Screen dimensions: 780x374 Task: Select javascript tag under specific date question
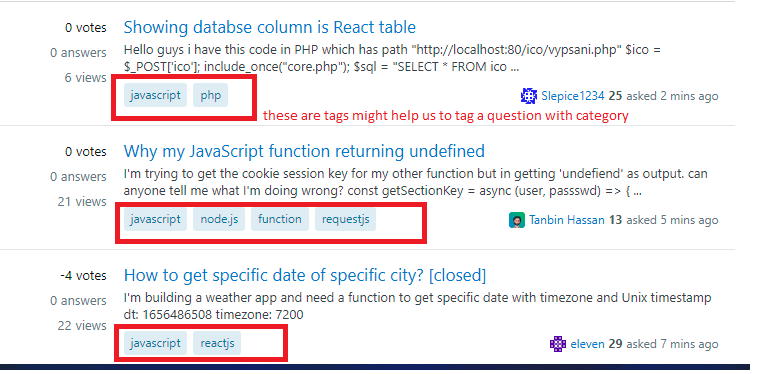click(156, 343)
